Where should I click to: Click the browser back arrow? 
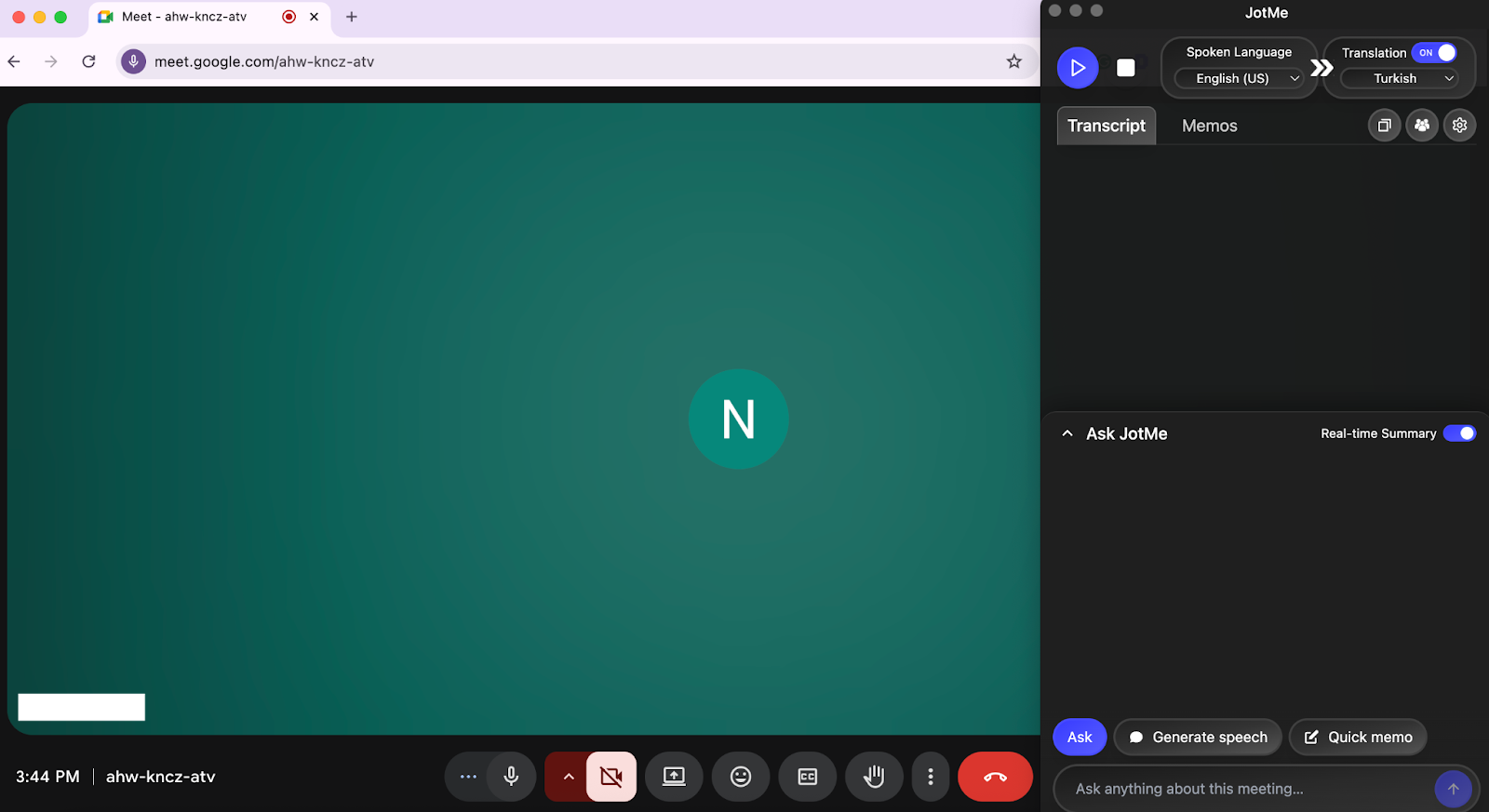point(14,61)
